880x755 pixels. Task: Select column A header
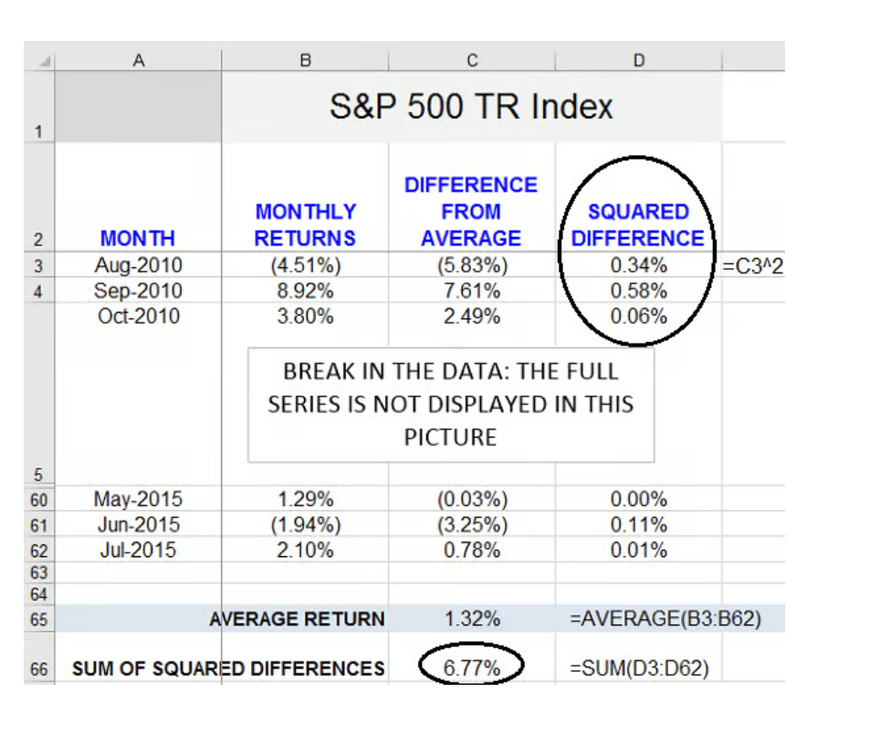click(x=139, y=61)
